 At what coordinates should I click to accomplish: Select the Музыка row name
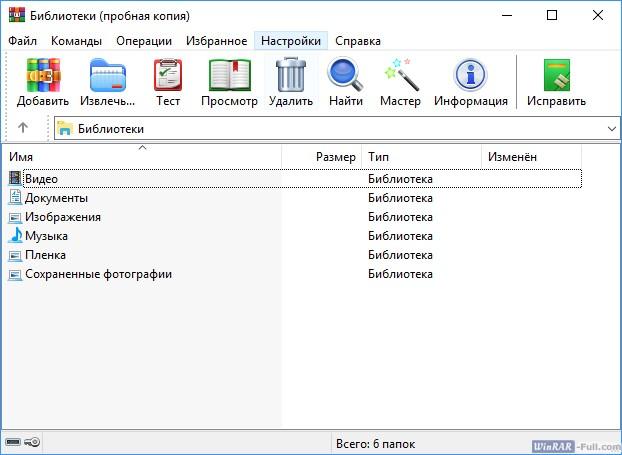click(x=46, y=236)
